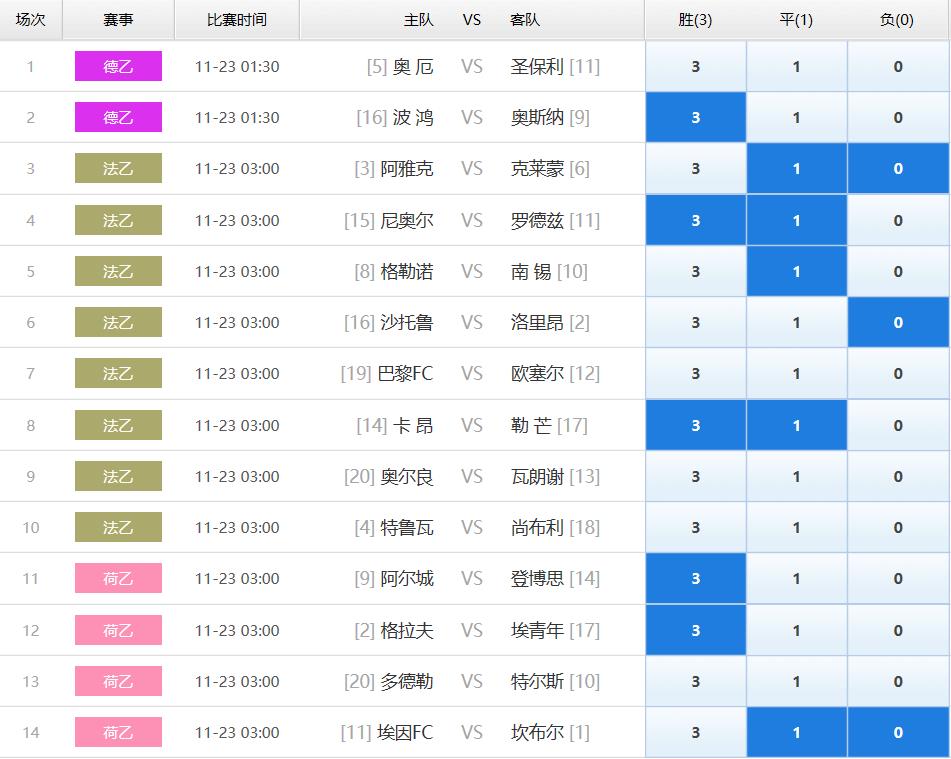Select draw (1) for 奥尔良 vs 瓦朗谢

tap(796, 476)
